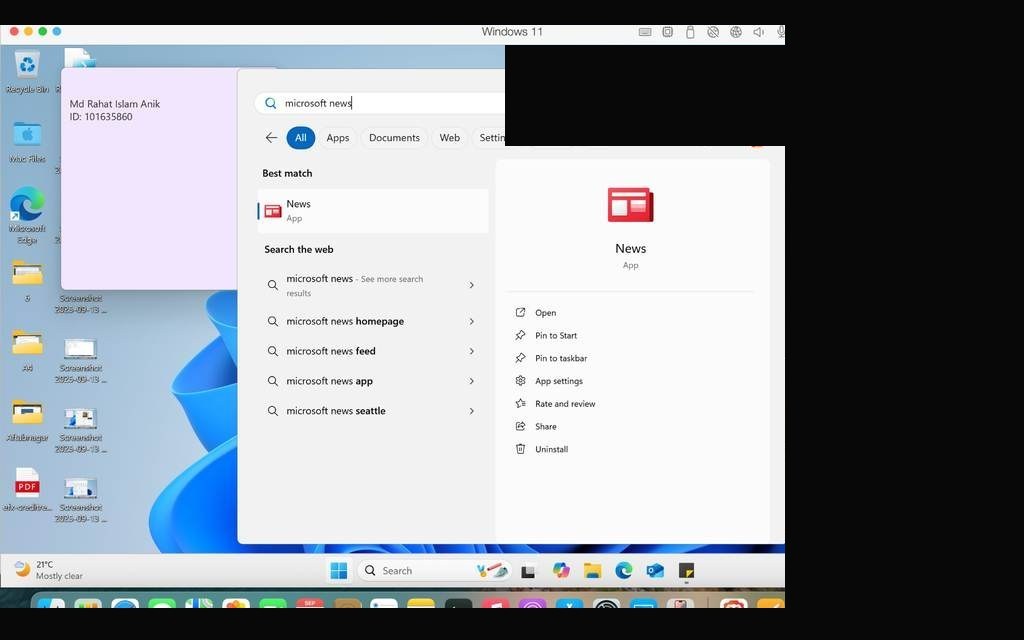Click 'Md Rahat Islam Anik' text in sticky note
1024x640 pixels.
pos(114,104)
